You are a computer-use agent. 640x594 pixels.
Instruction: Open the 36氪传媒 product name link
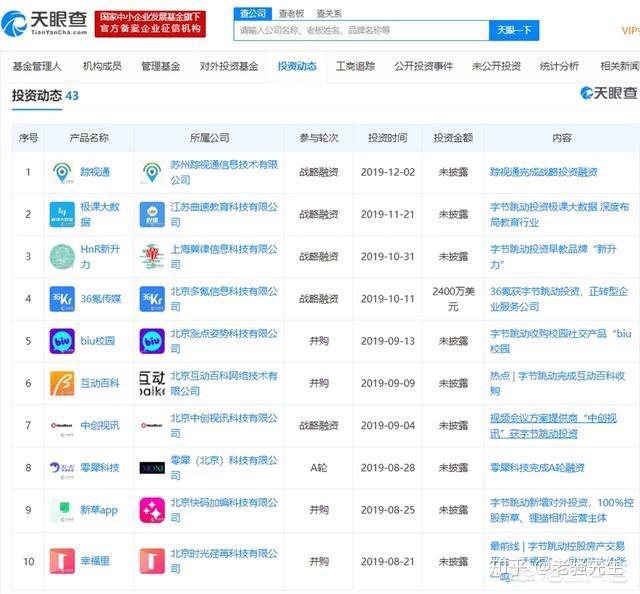click(101, 299)
